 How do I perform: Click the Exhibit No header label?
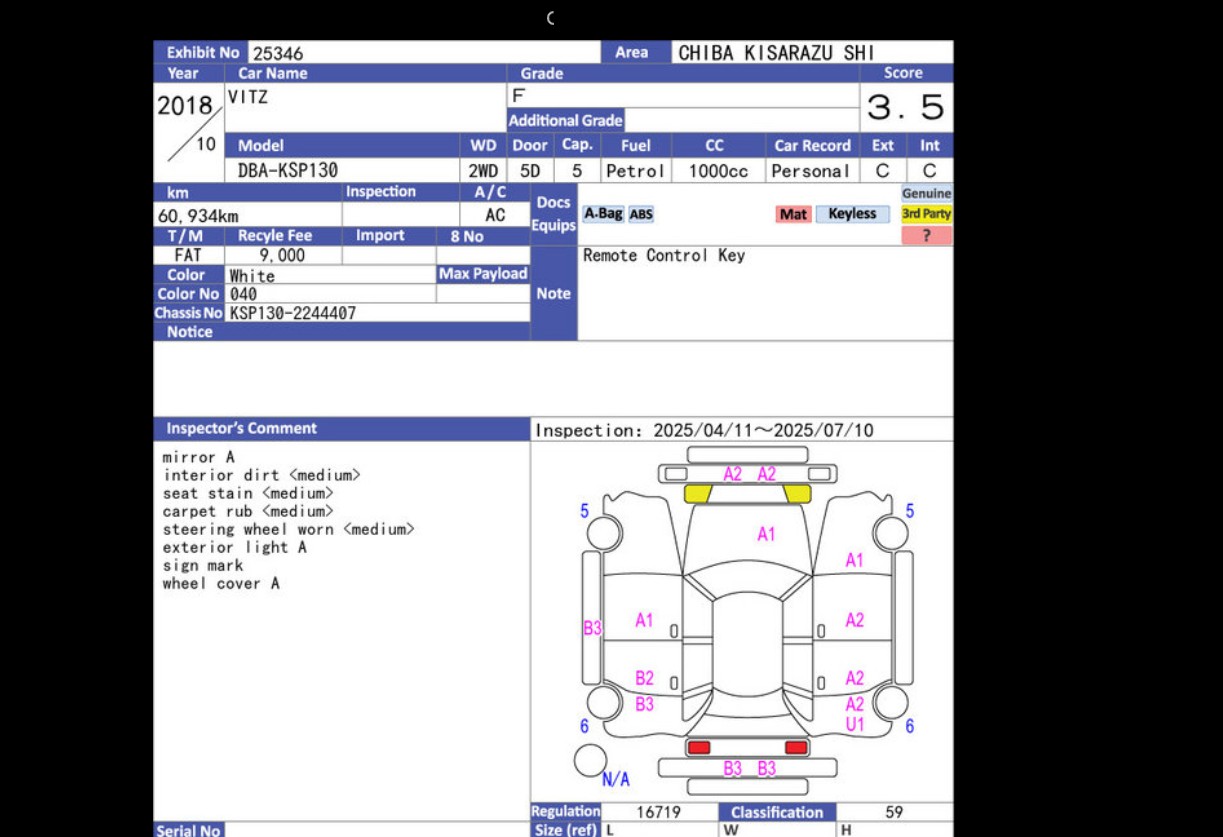pos(203,52)
